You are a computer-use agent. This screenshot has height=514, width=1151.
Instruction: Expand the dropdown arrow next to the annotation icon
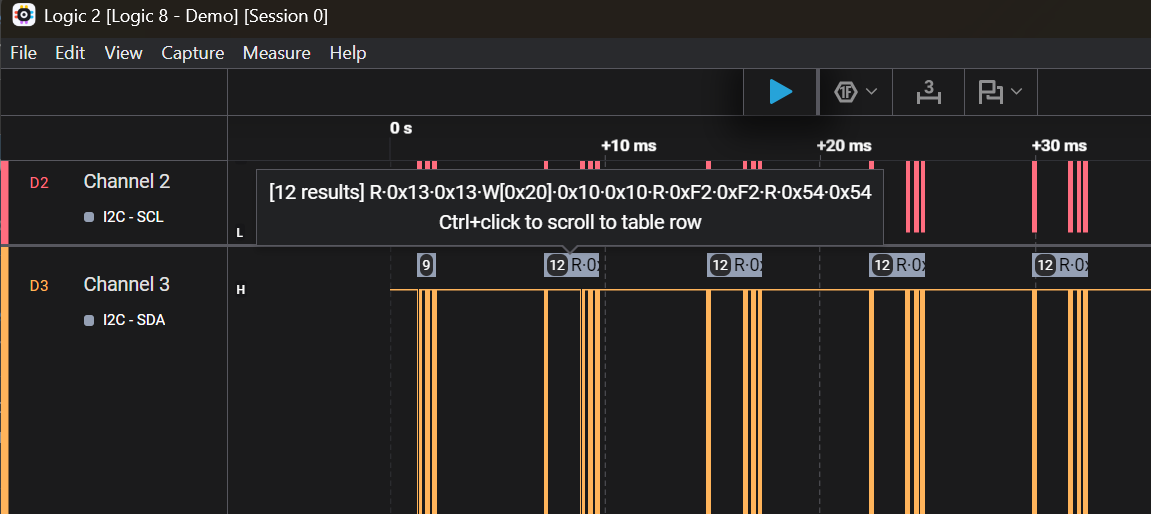pos(1017,92)
